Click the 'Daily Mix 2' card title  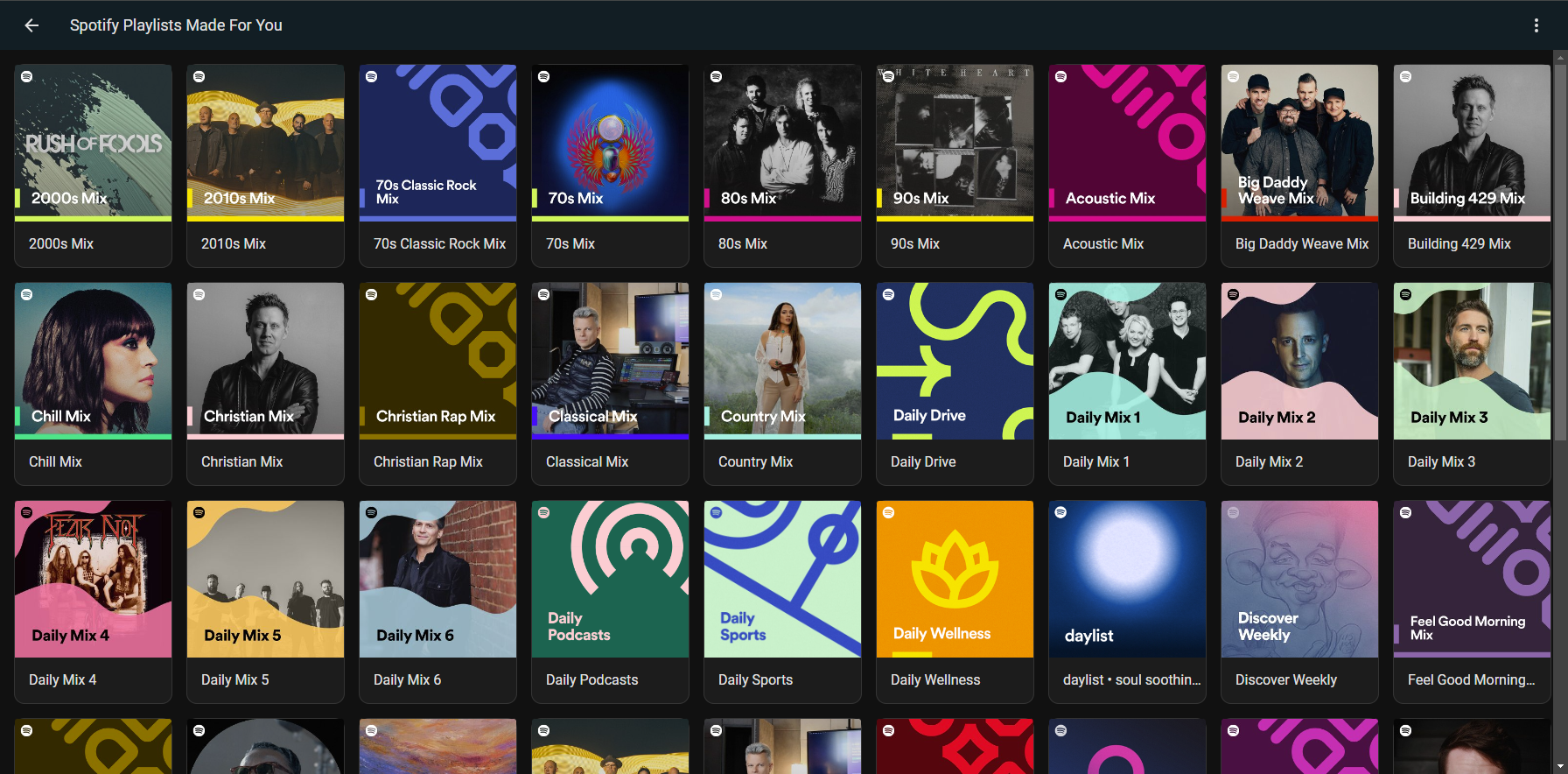coord(1269,461)
